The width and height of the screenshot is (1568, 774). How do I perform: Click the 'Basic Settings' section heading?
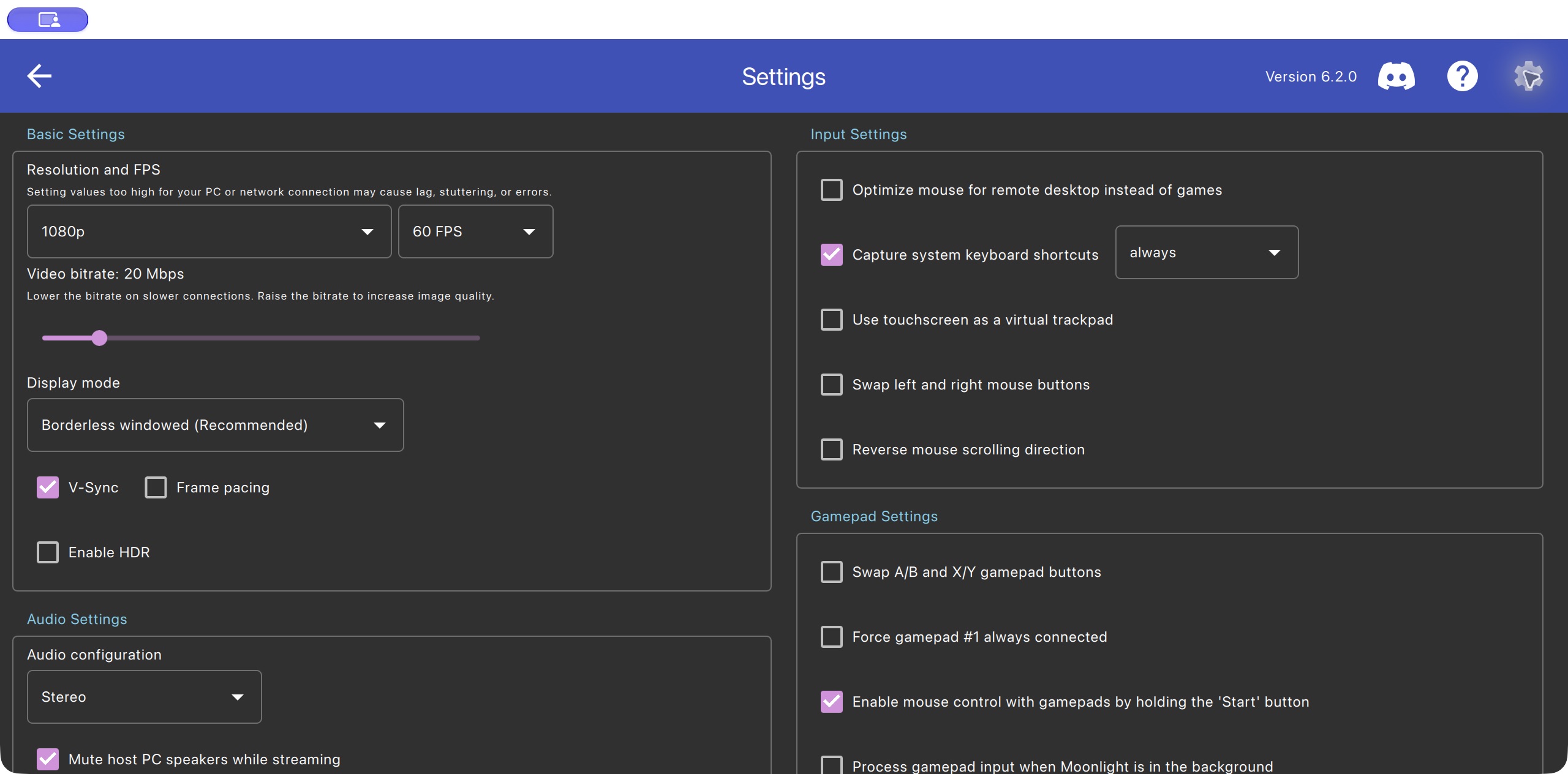(76, 134)
